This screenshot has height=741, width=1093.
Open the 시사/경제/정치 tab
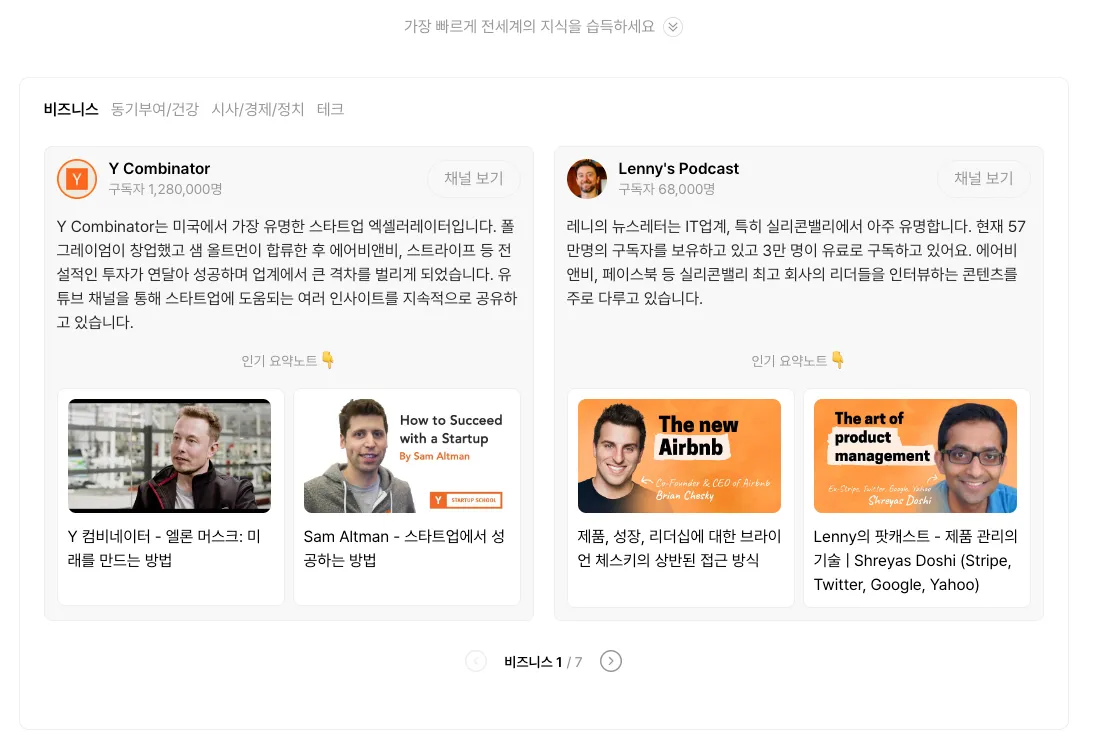tap(258, 109)
